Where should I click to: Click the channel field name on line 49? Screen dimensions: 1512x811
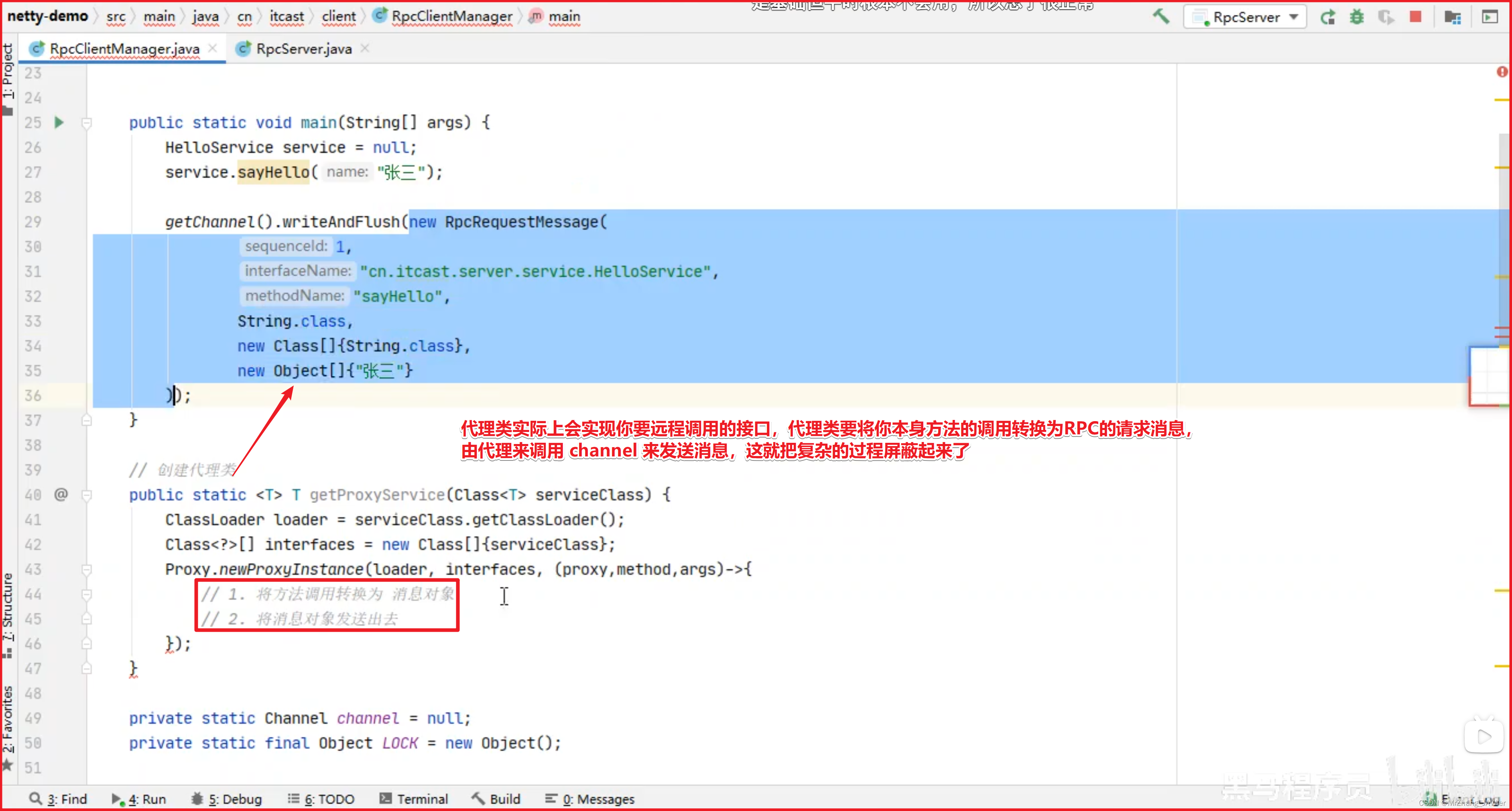pyautogui.click(x=368, y=718)
